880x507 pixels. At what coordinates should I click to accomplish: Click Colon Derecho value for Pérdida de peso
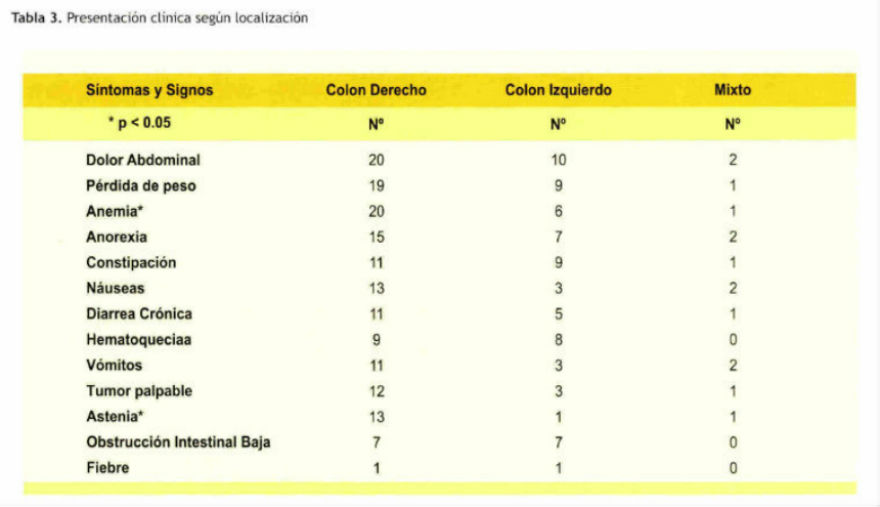click(x=376, y=186)
